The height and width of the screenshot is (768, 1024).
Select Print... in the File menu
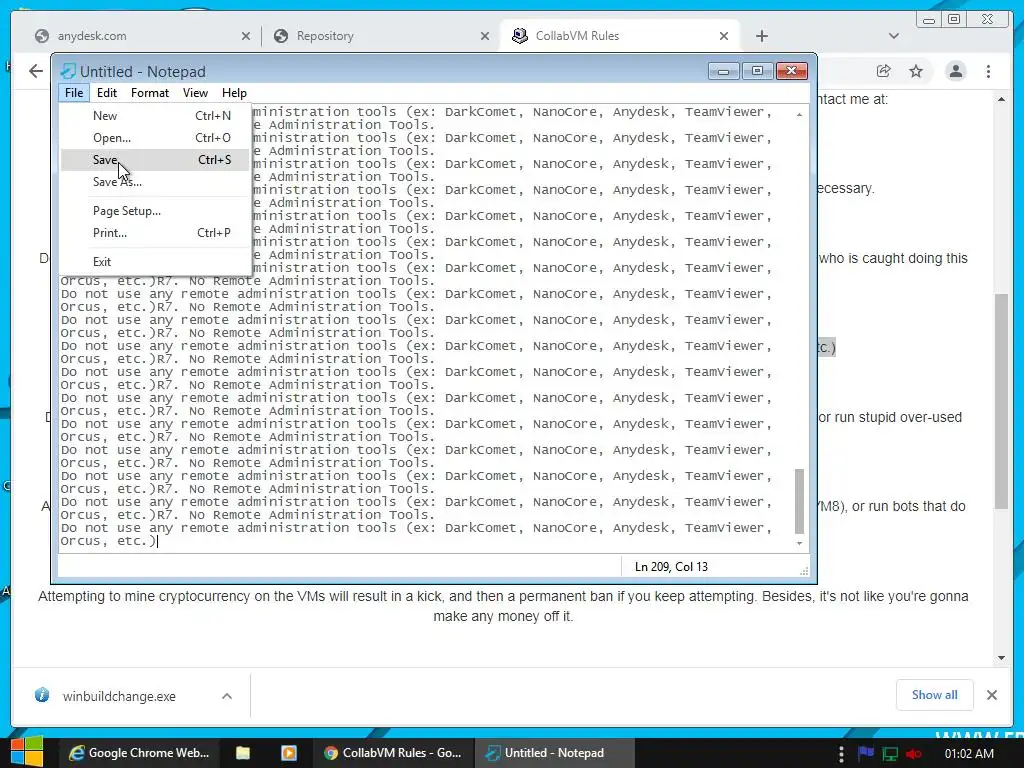pos(155,232)
